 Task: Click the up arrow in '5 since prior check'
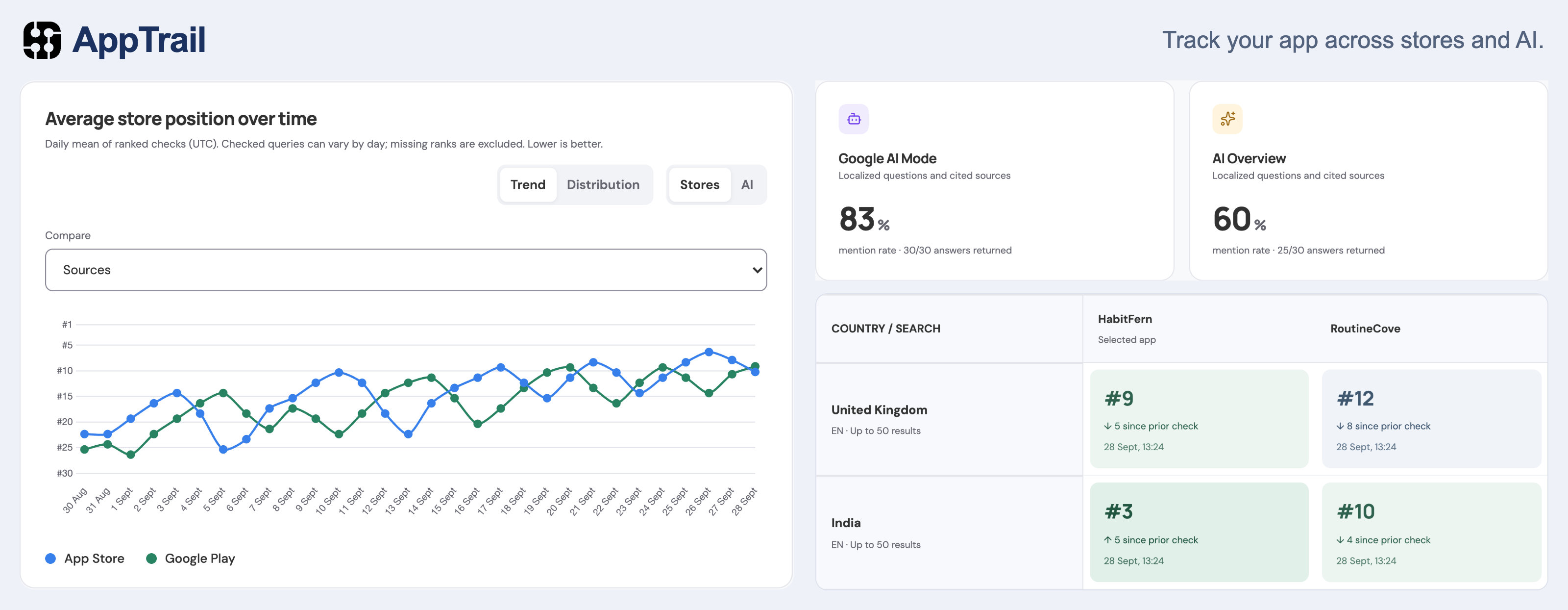tap(1107, 540)
